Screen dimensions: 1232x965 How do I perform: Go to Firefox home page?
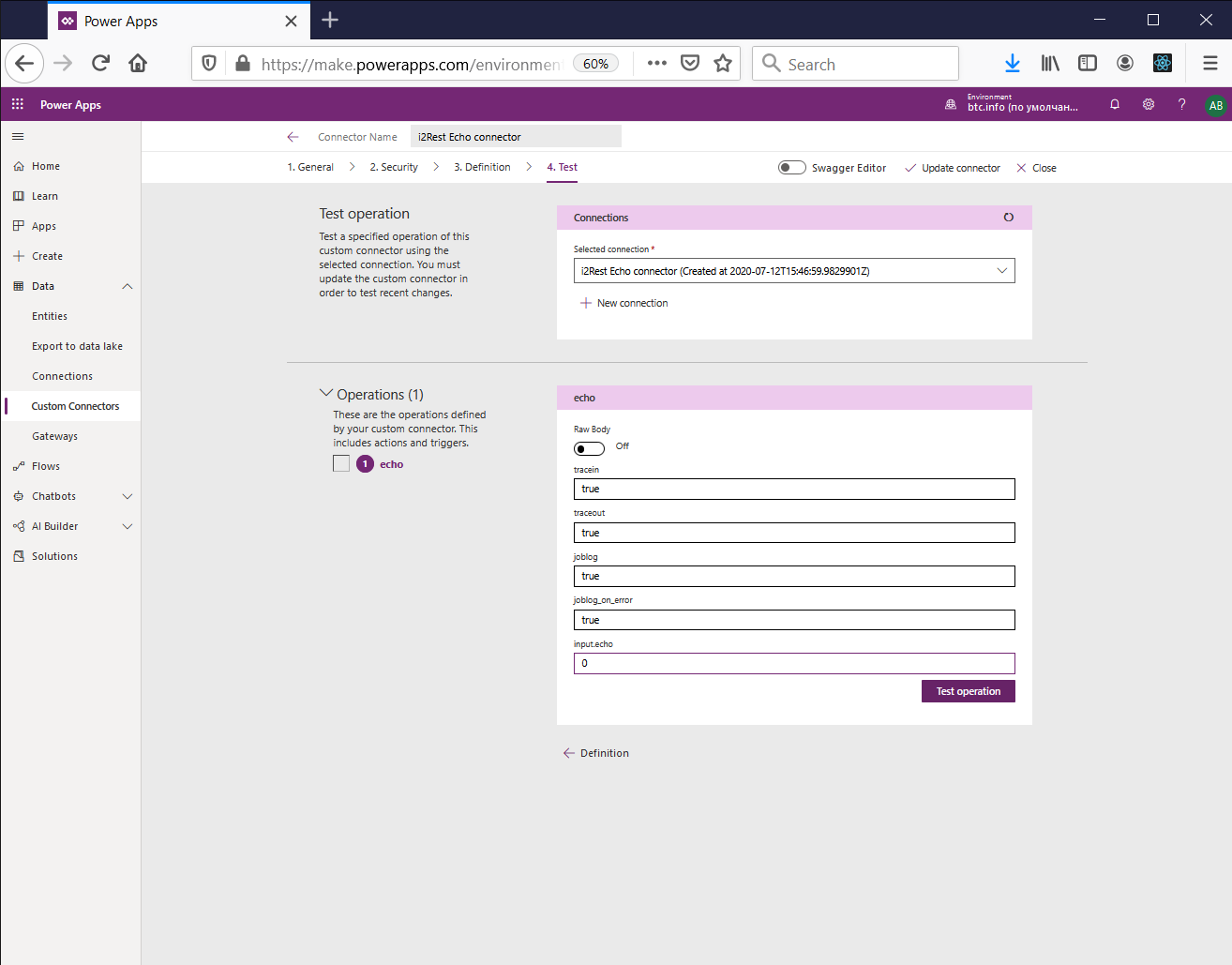tap(138, 64)
